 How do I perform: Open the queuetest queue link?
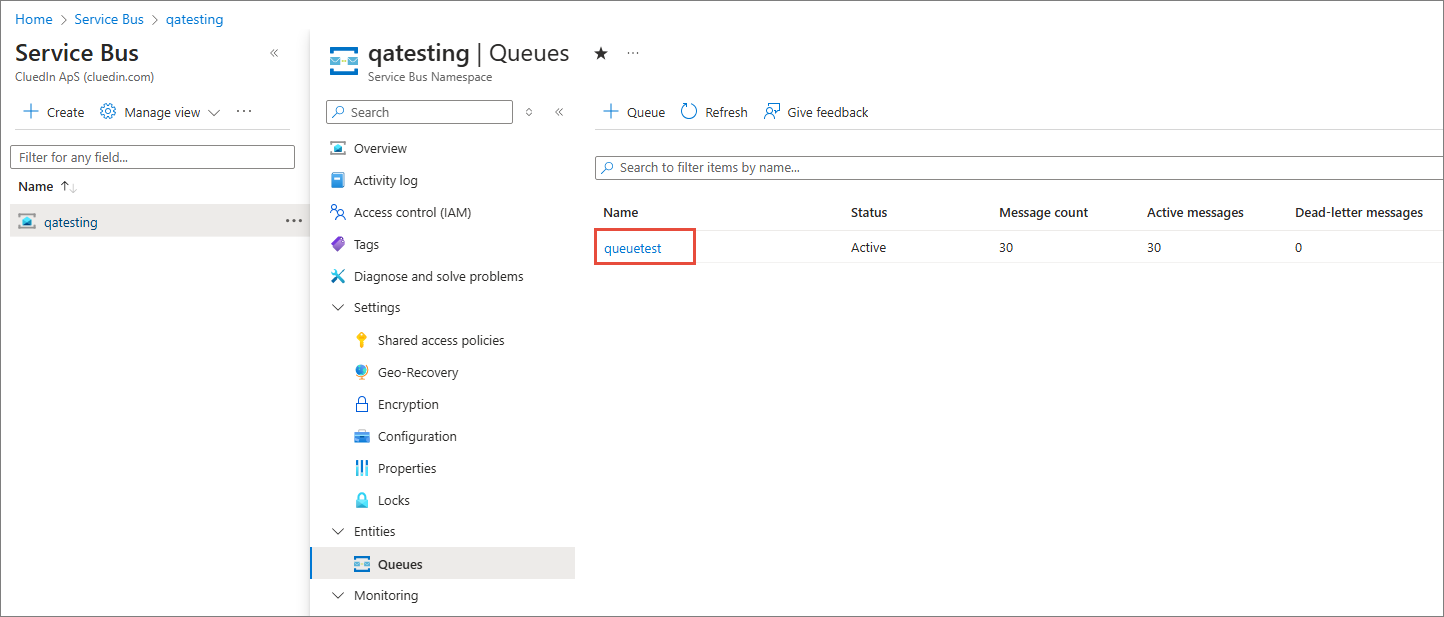tap(633, 247)
